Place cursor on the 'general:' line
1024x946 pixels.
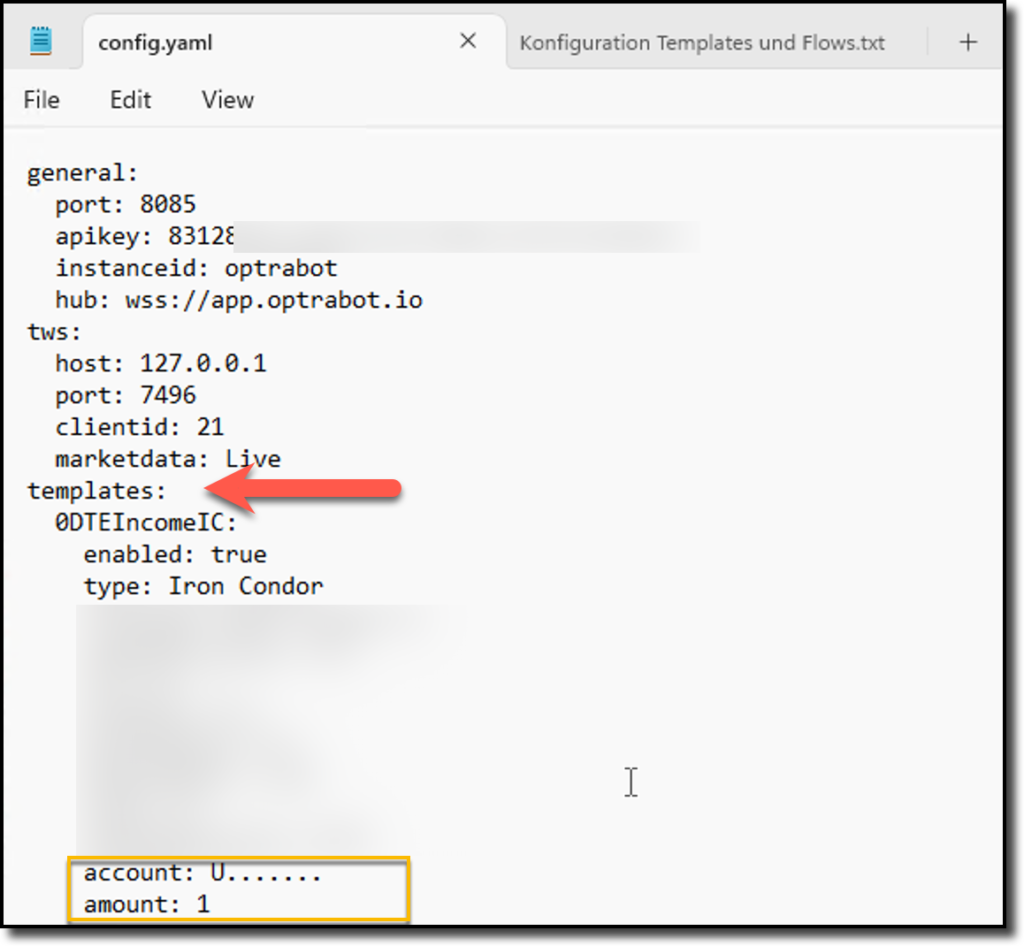[x=82, y=173]
